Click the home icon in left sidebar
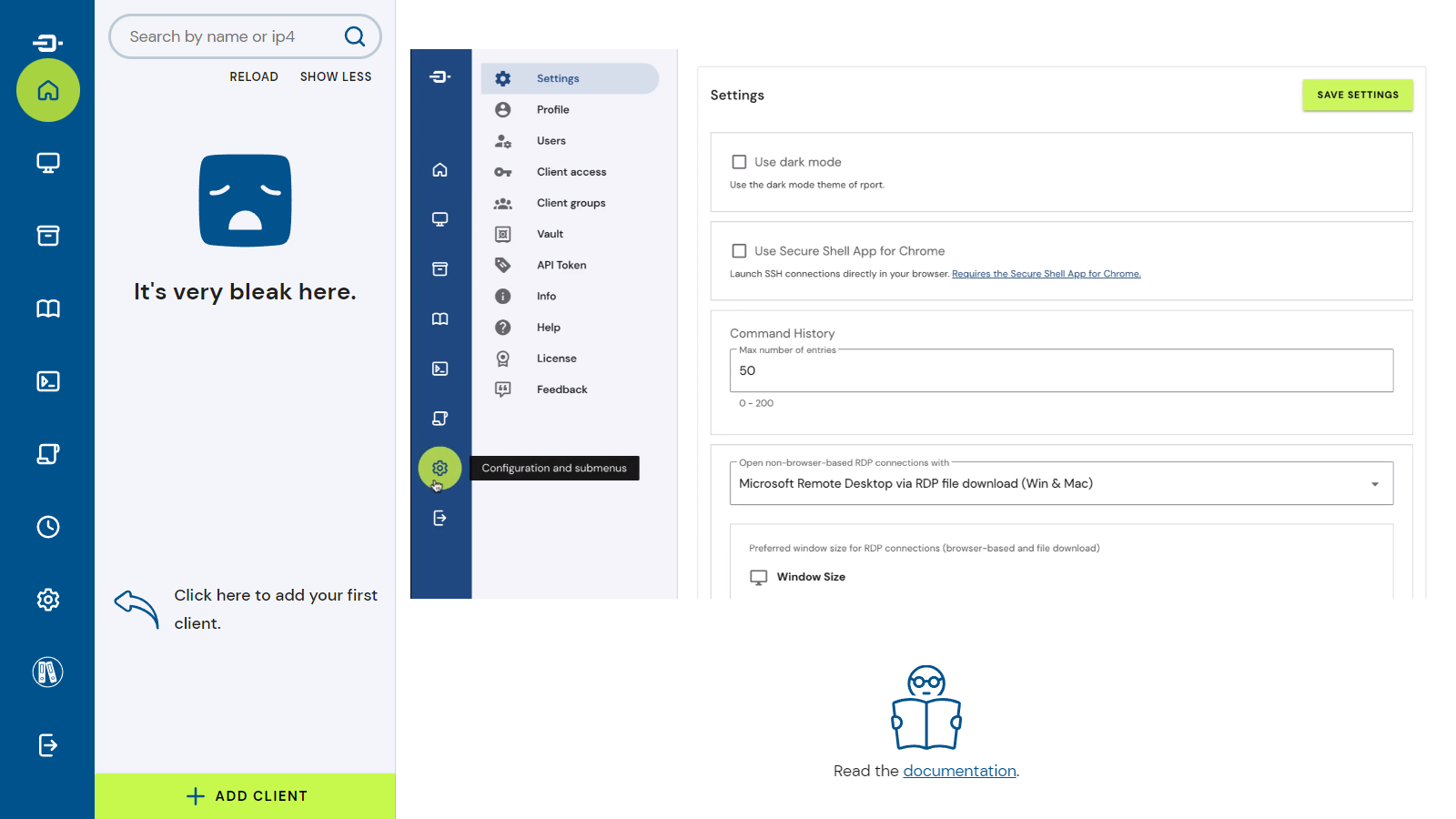This screenshot has width=1456, height=819. [x=48, y=90]
